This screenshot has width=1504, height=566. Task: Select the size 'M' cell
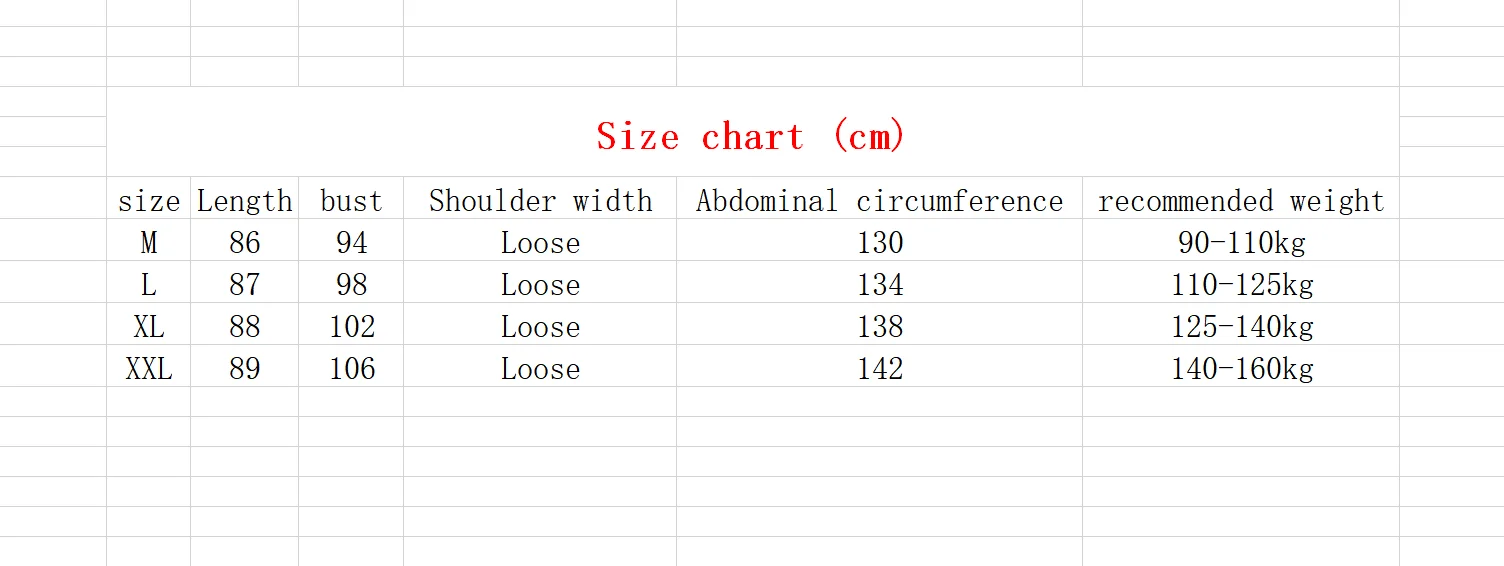(149, 240)
